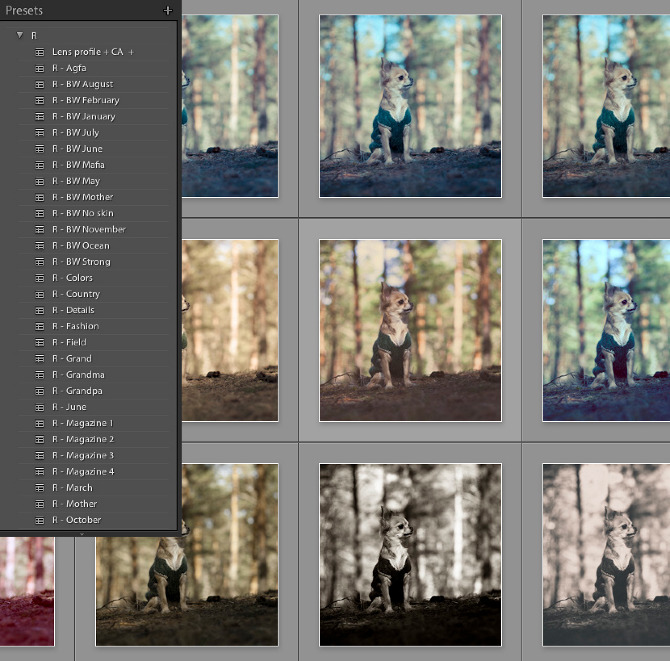Click preset icon beside R - BW Ocean
Screen dimensions: 670x661
tap(39, 246)
